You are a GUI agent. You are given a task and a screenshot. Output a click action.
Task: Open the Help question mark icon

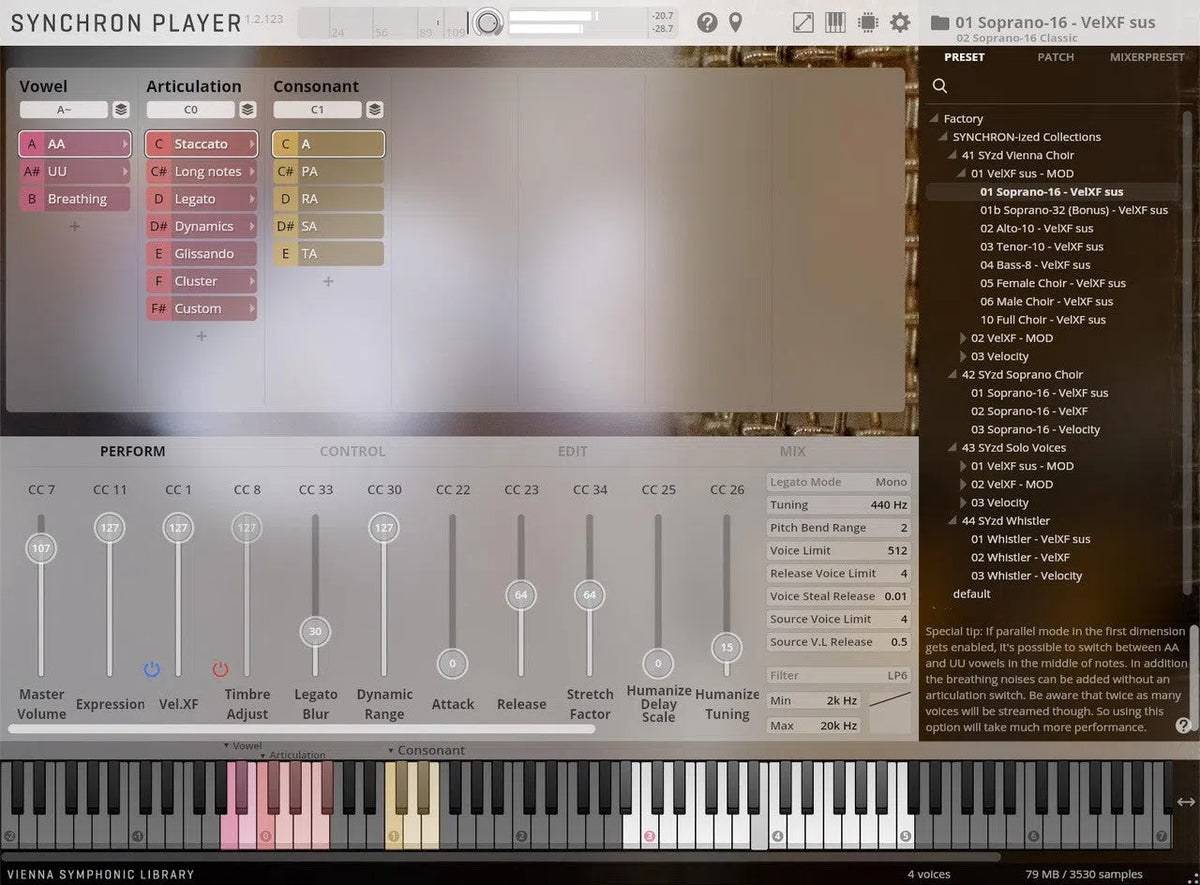[x=708, y=22]
